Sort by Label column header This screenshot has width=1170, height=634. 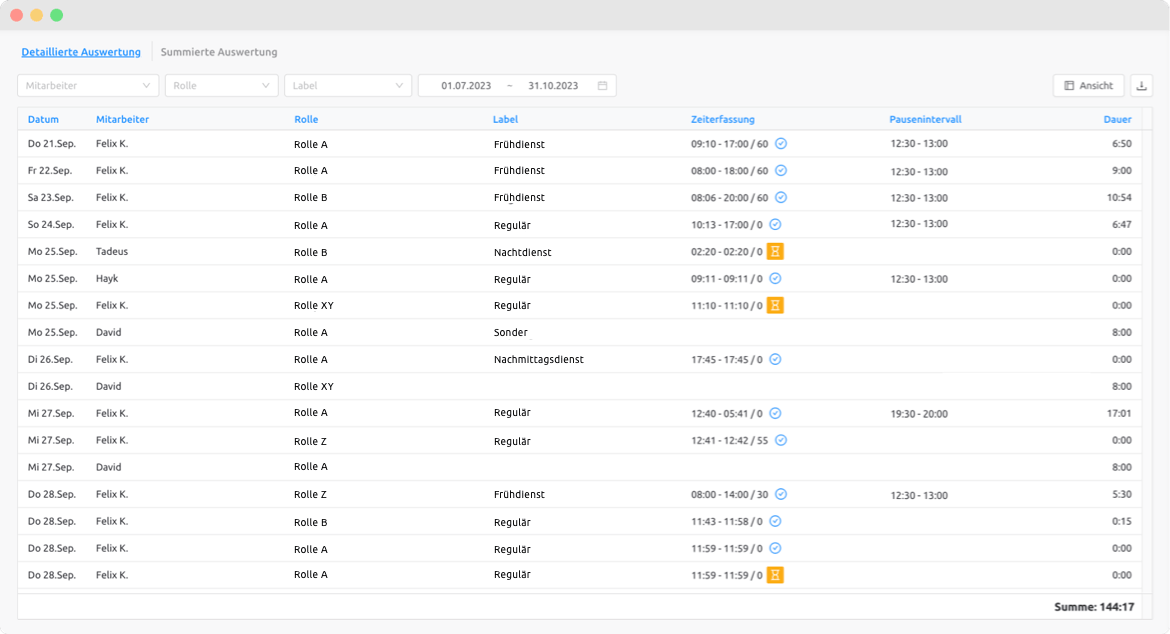coord(505,119)
